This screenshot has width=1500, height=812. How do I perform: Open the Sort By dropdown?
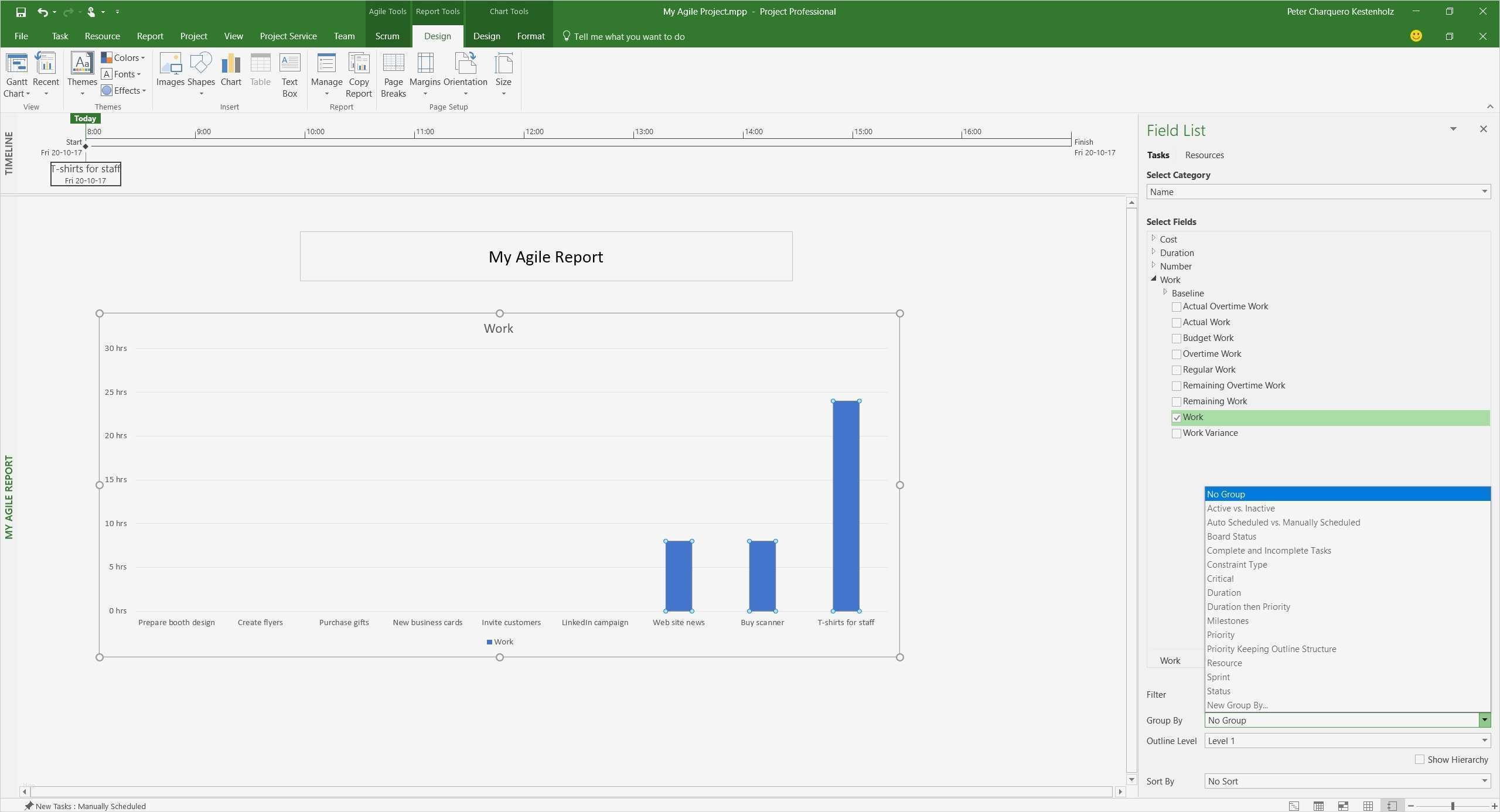1348,781
